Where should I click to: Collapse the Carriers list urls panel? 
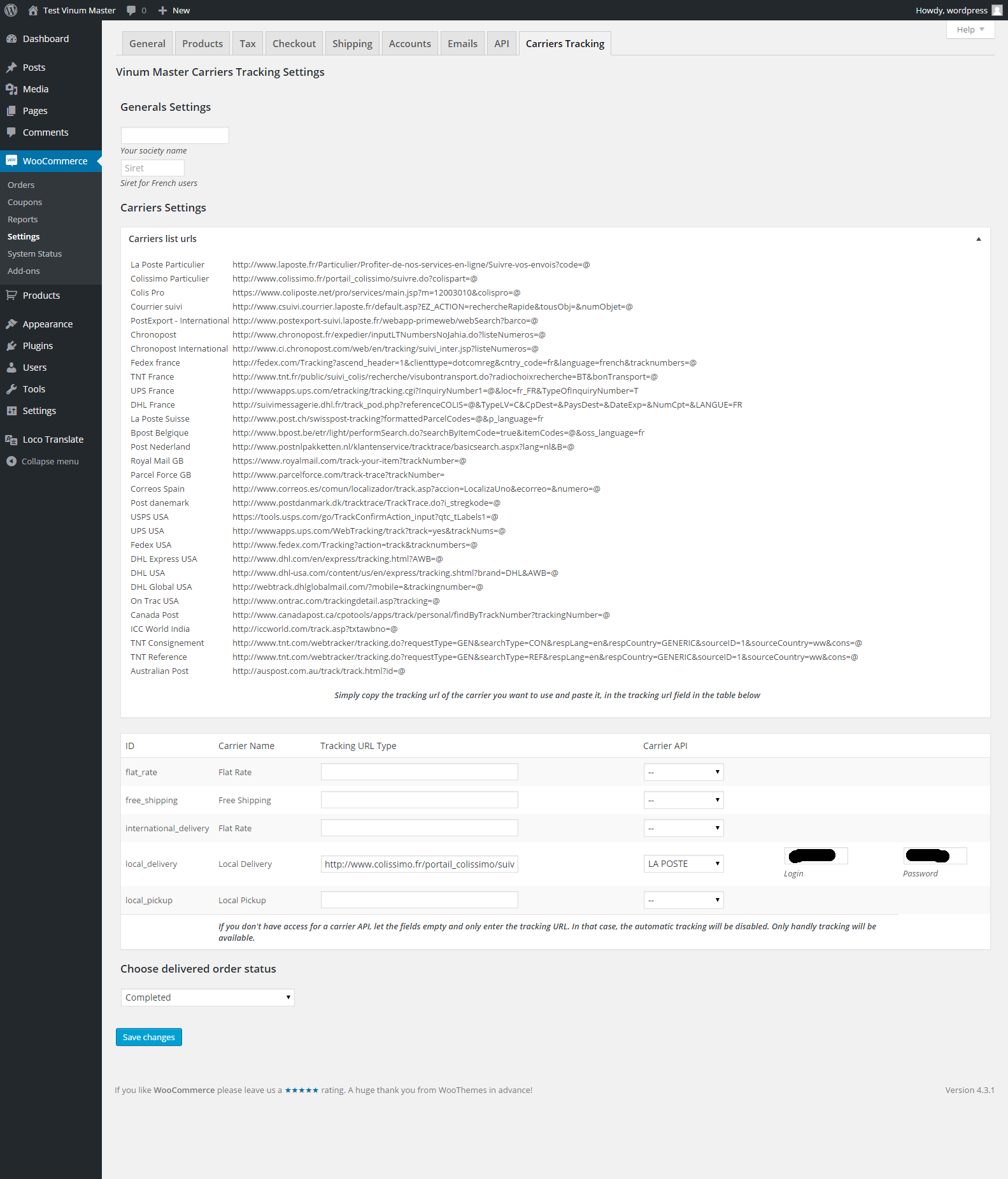[x=979, y=239]
